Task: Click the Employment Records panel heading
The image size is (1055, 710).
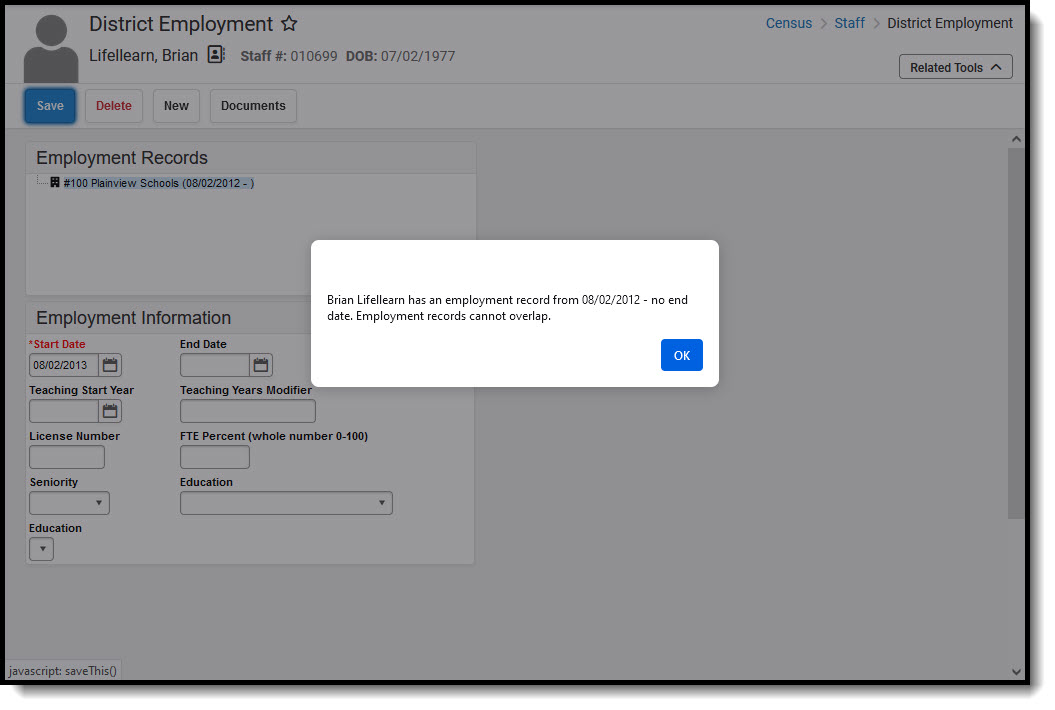Action: [122, 157]
